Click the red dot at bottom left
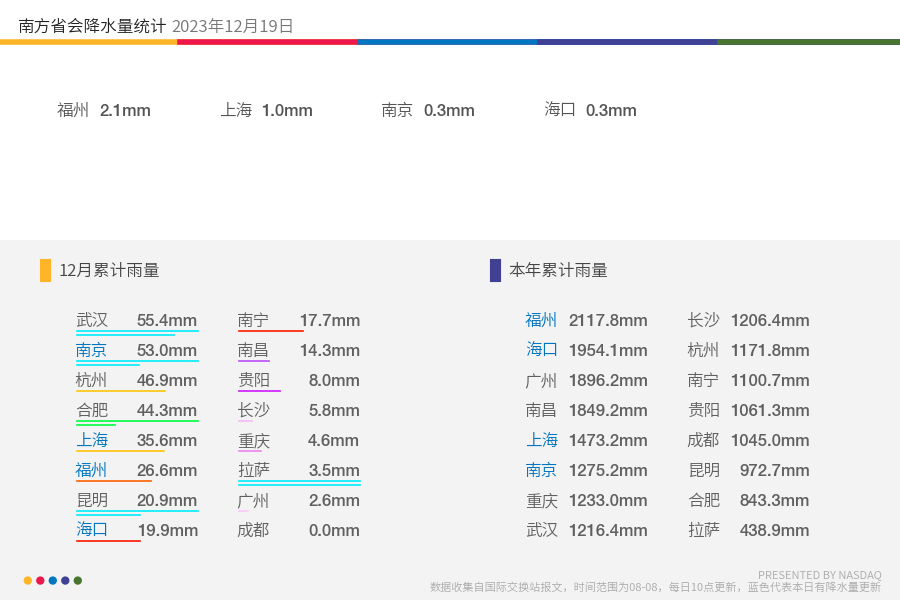The image size is (900, 600). pos(40,580)
